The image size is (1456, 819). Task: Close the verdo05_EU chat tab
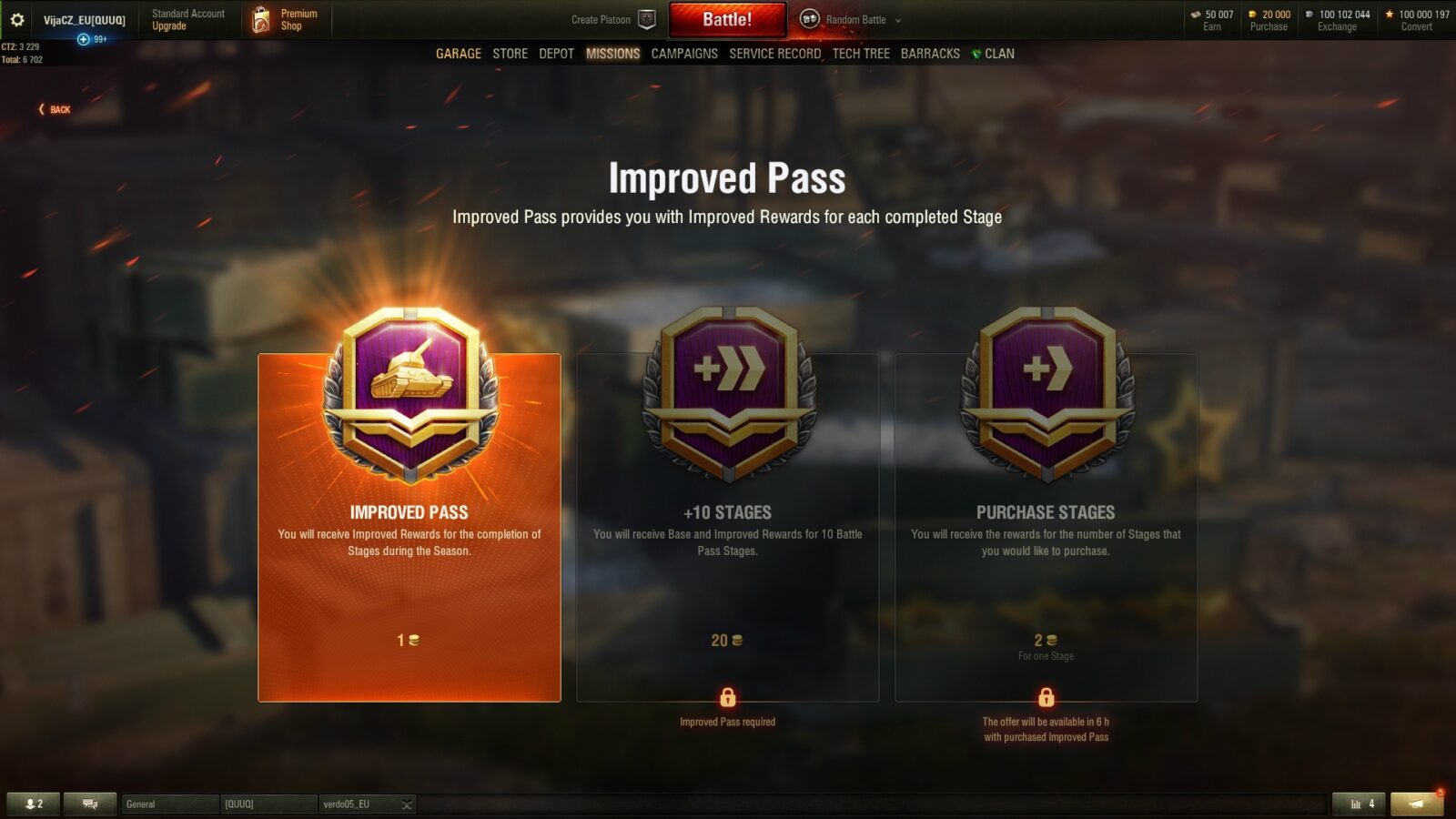click(407, 804)
